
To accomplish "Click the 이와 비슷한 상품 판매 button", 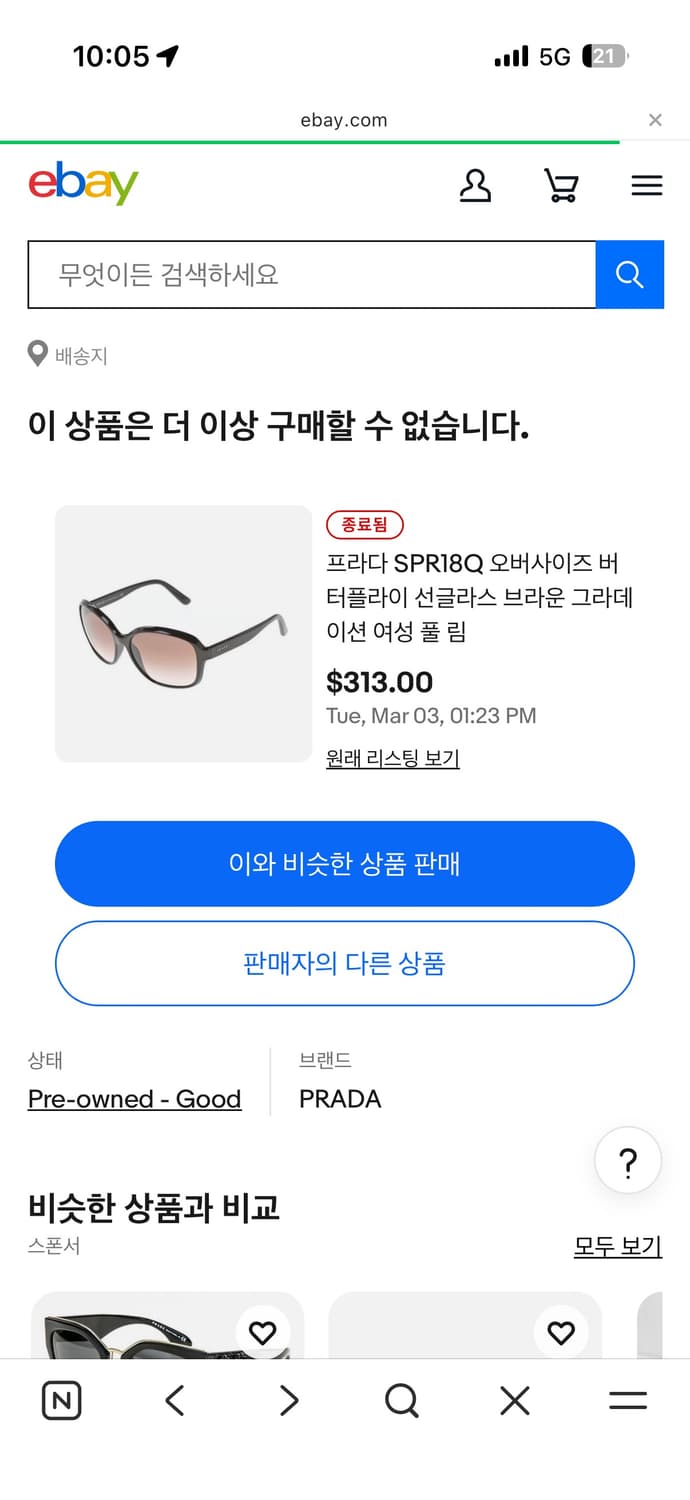I will (345, 864).
